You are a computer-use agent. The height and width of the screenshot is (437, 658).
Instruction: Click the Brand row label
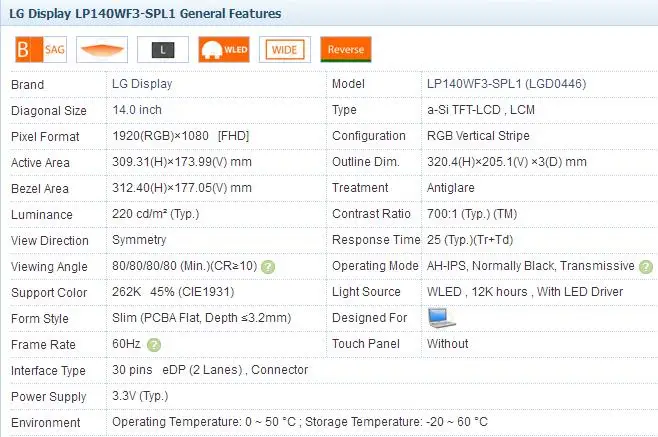[28, 85]
